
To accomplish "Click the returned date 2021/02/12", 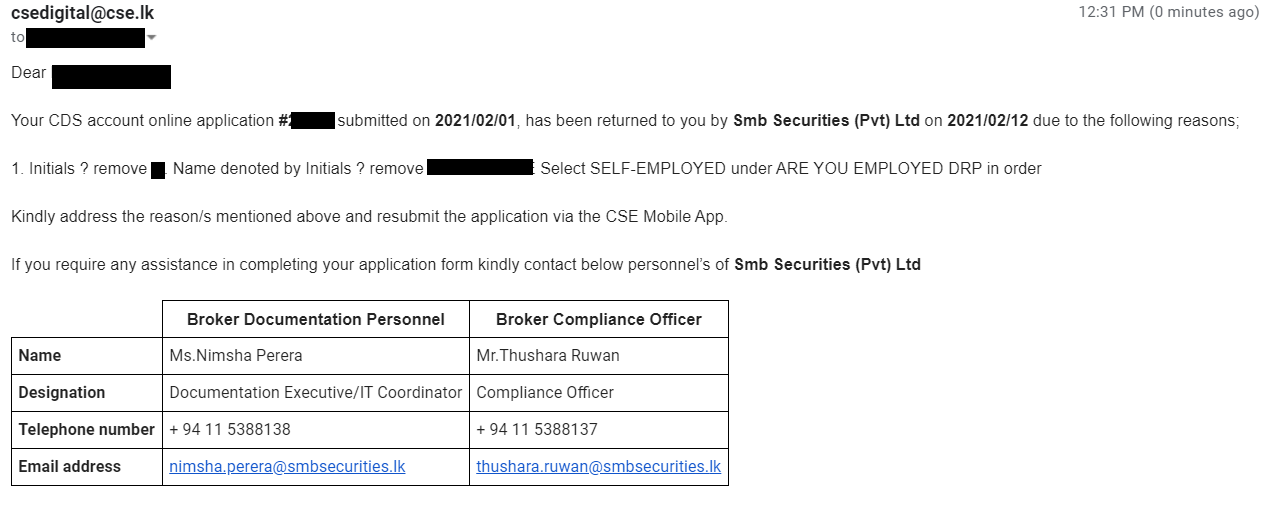I will pos(988,121).
